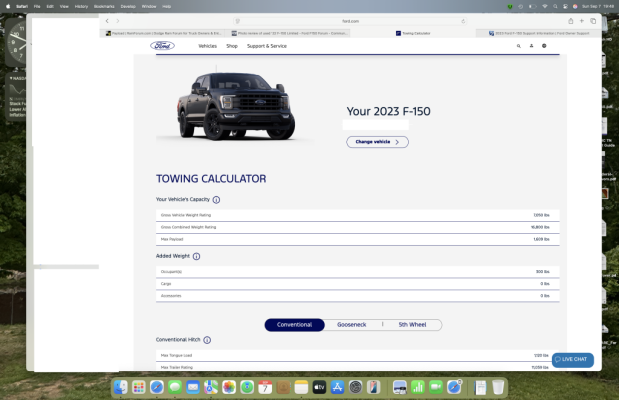This screenshot has width=619, height=400.
Task: Edit the Occupant(s) weight field
Action: pyautogui.click(x=358, y=272)
